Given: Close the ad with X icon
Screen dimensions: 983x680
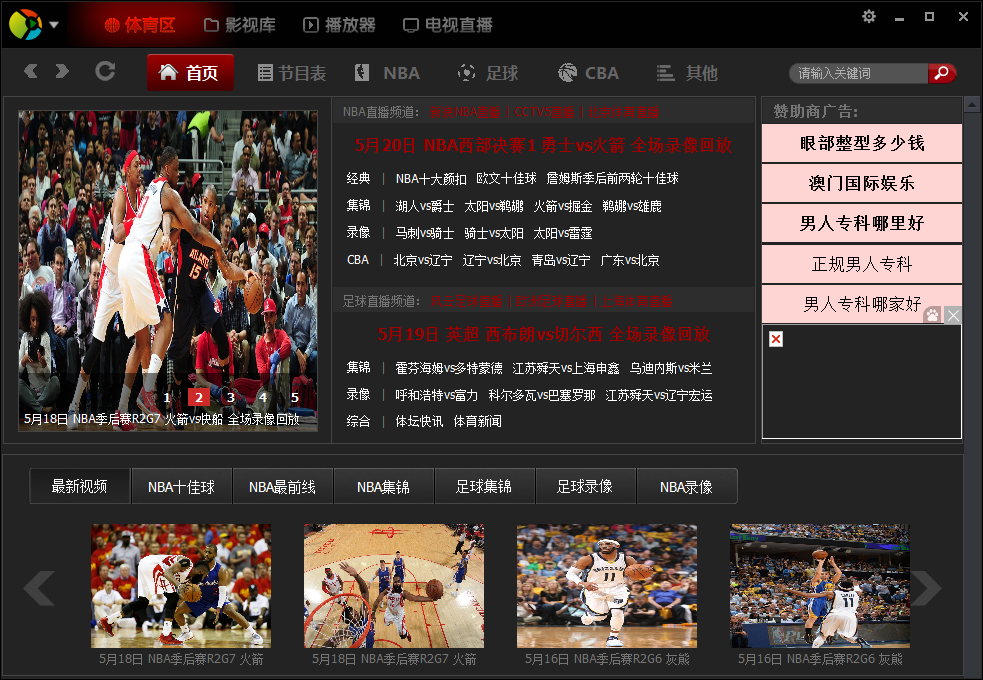Looking at the screenshot, I should [953, 315].
